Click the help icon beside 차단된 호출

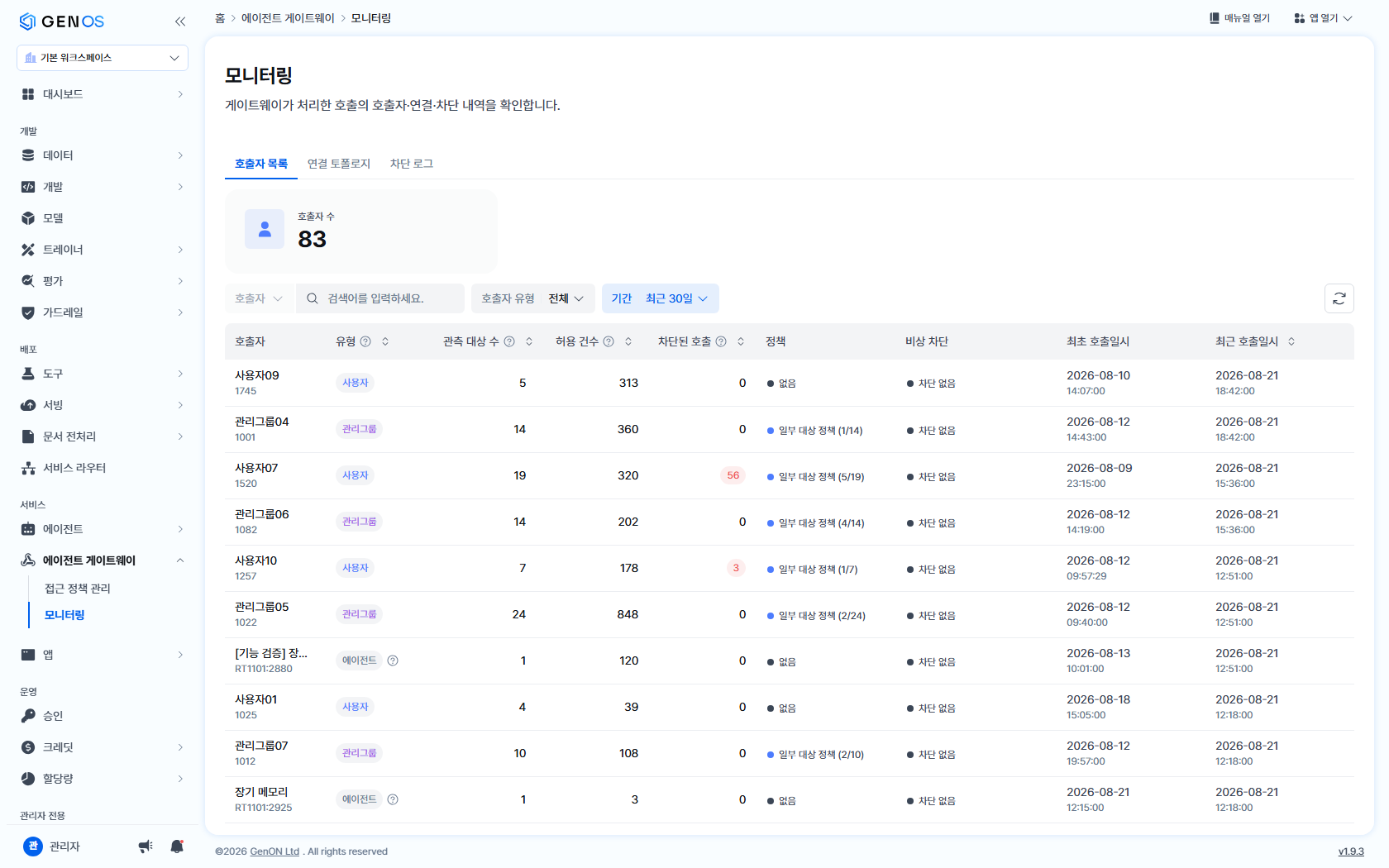(x=721, y=341)
